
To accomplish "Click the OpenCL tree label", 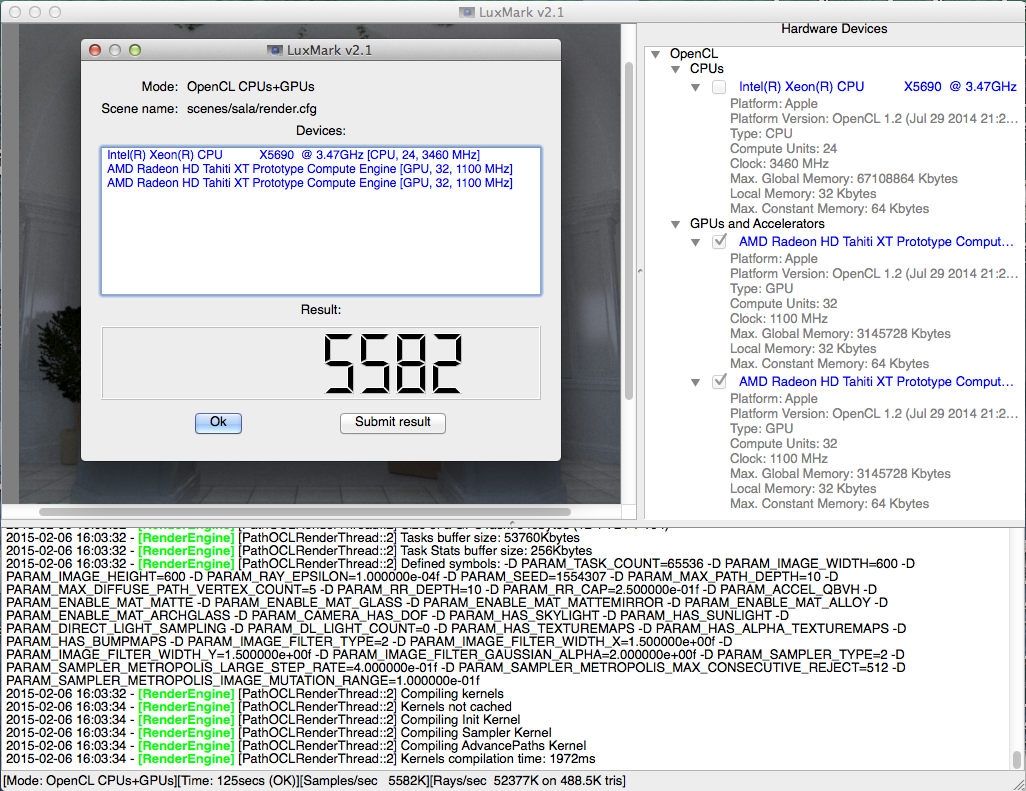I will pos(694,54).
